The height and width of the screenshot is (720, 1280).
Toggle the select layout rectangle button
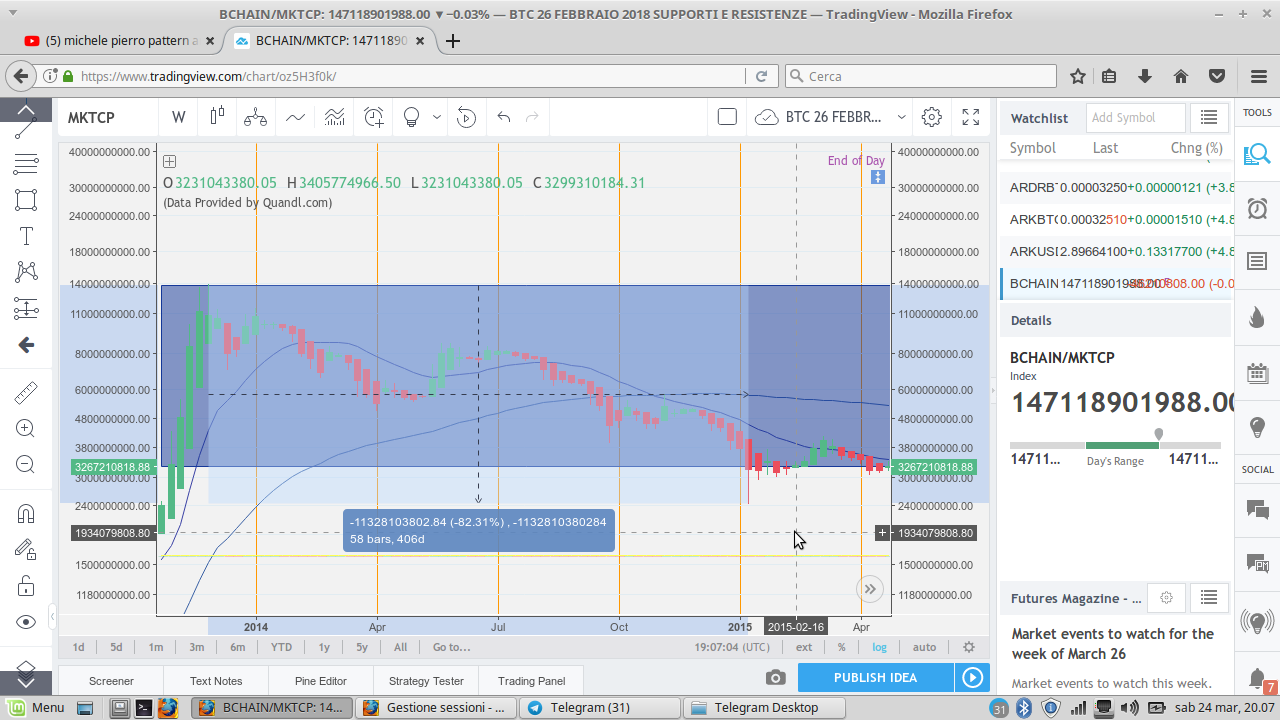click(727, 117)
